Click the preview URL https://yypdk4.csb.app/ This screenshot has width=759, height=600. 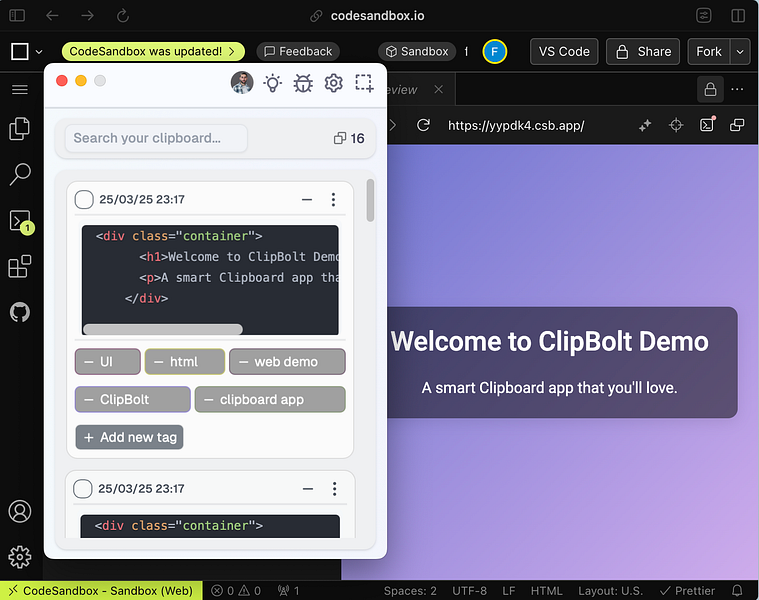[x=516, y=126]
